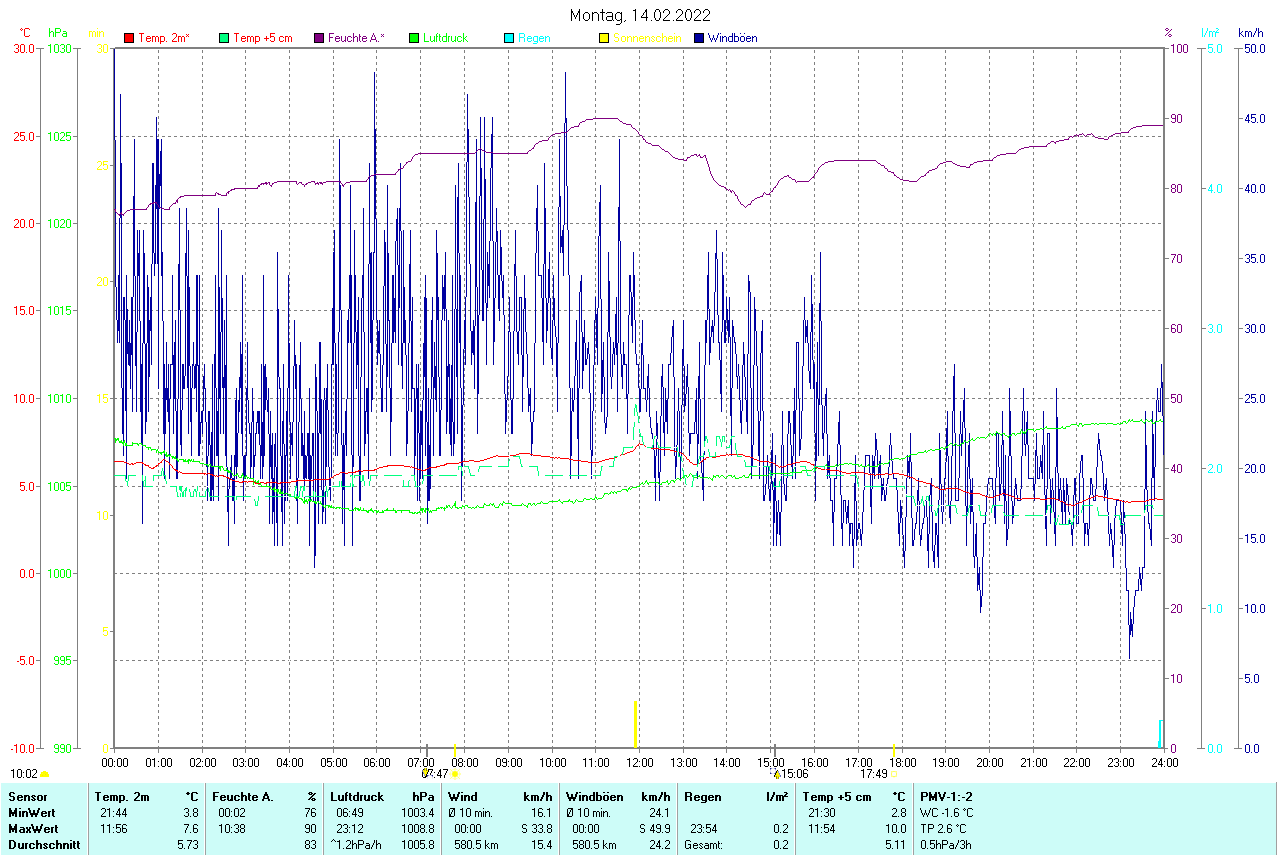Click the bright green Luftdruck legend swatch

(x=414, y=38)
